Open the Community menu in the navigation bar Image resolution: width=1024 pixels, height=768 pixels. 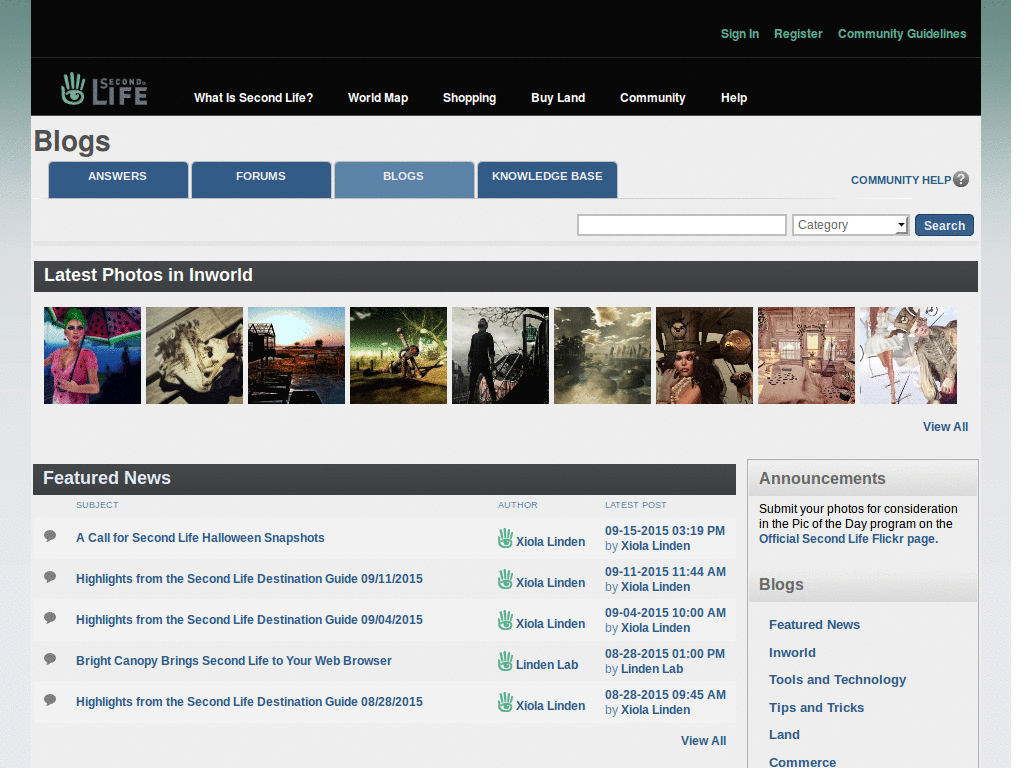click(652, 98)
